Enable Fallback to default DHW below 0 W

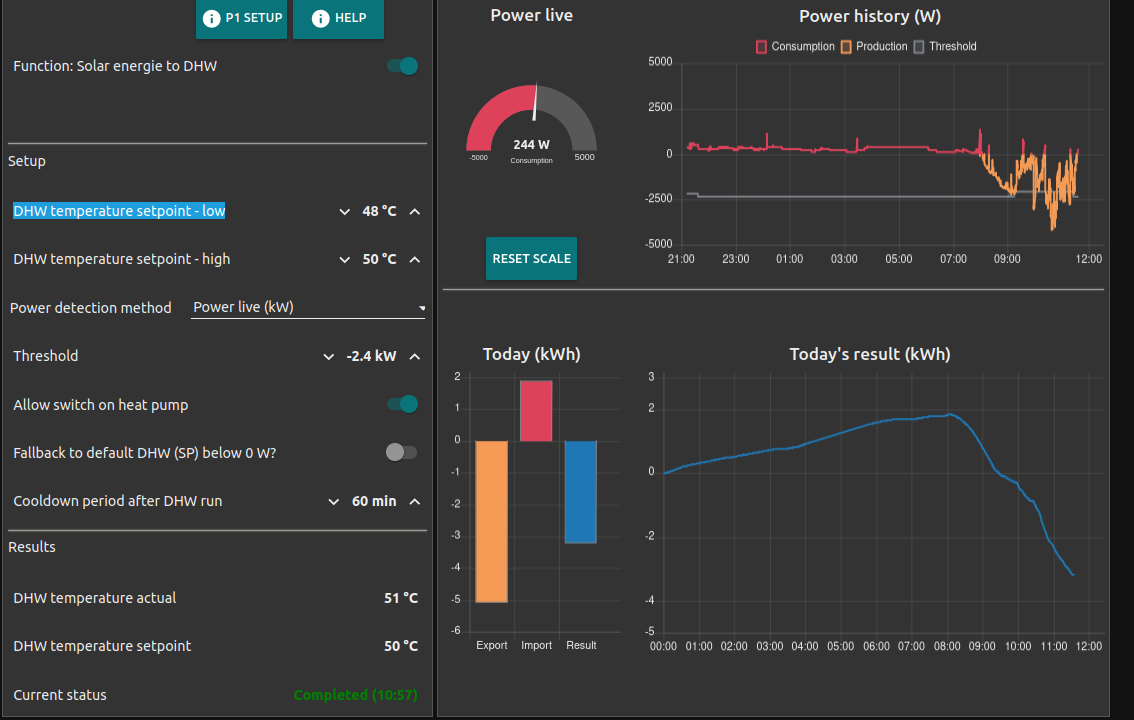click(401, 452)
